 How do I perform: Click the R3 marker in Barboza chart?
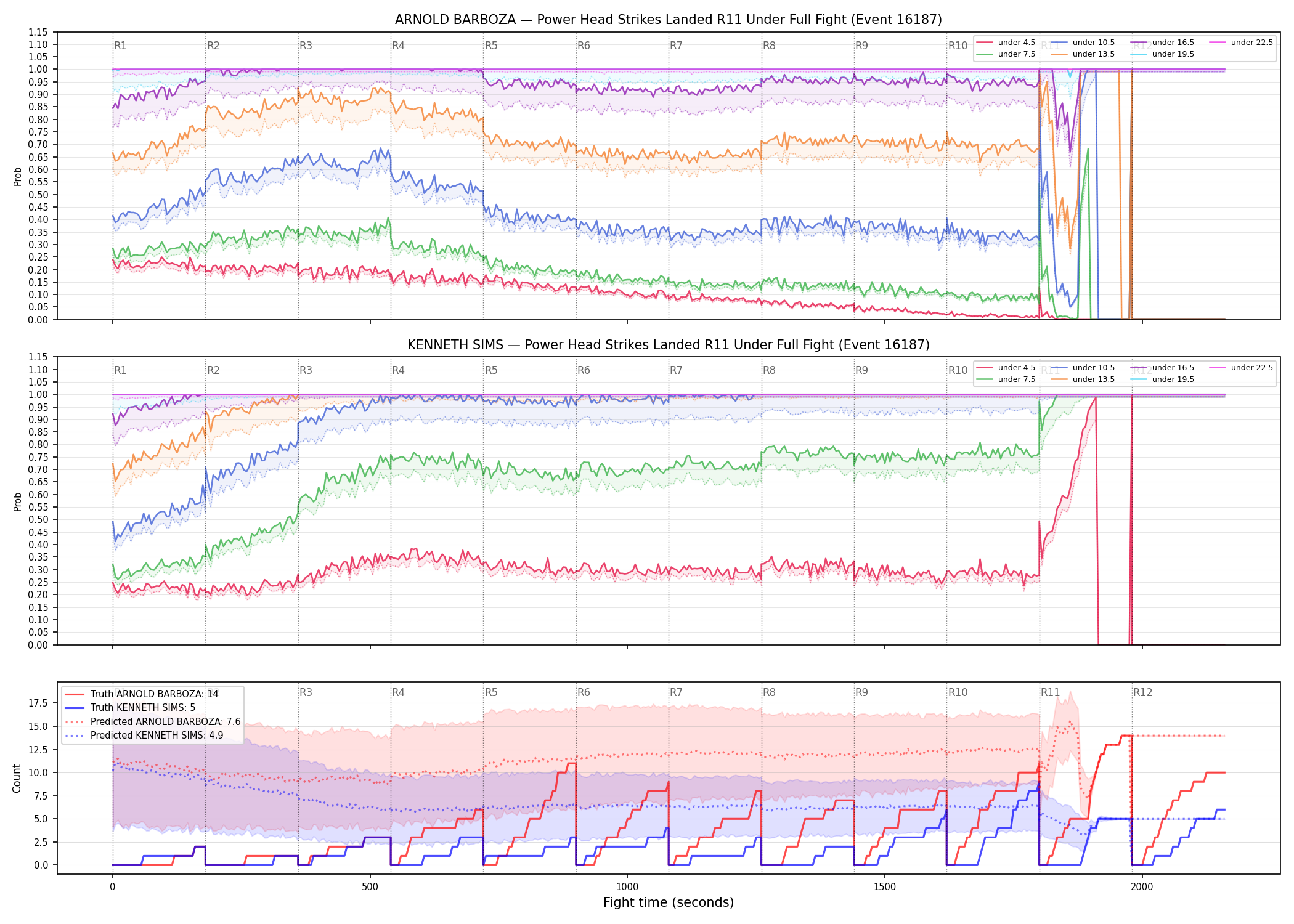click(306, 46)
